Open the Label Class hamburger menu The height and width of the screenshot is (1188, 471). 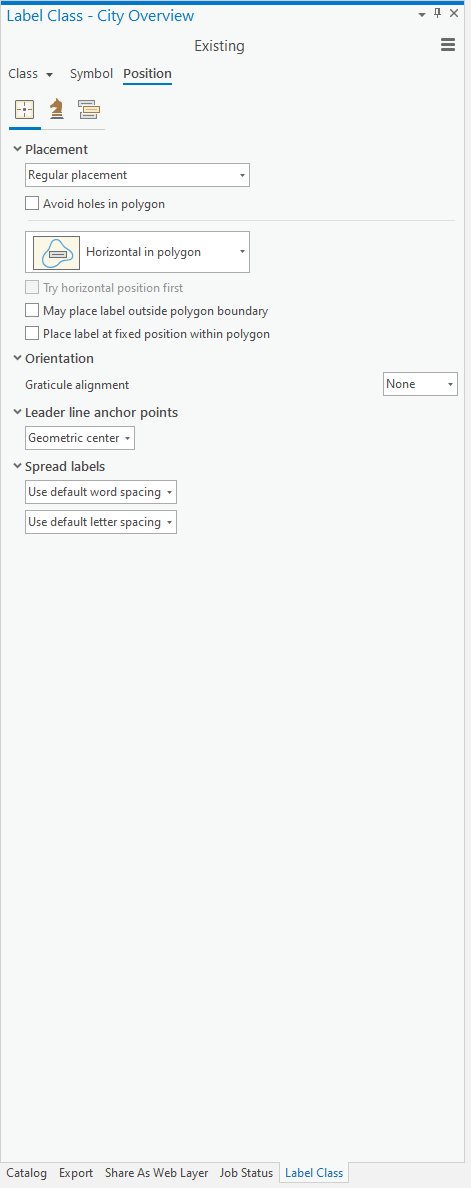448,45
